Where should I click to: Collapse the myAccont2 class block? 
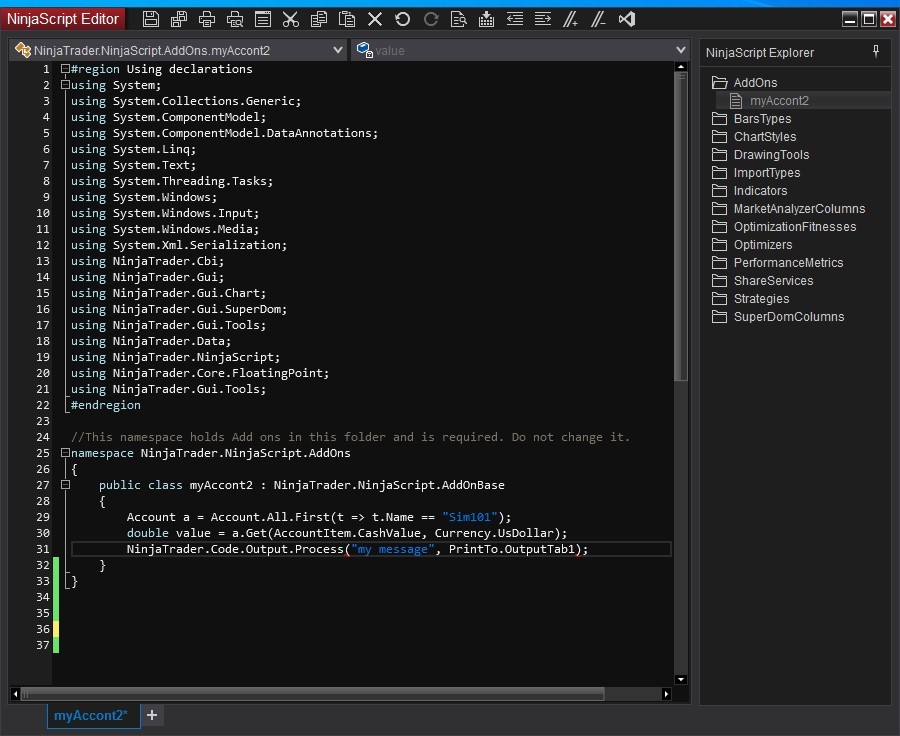[x=65, y=485]
